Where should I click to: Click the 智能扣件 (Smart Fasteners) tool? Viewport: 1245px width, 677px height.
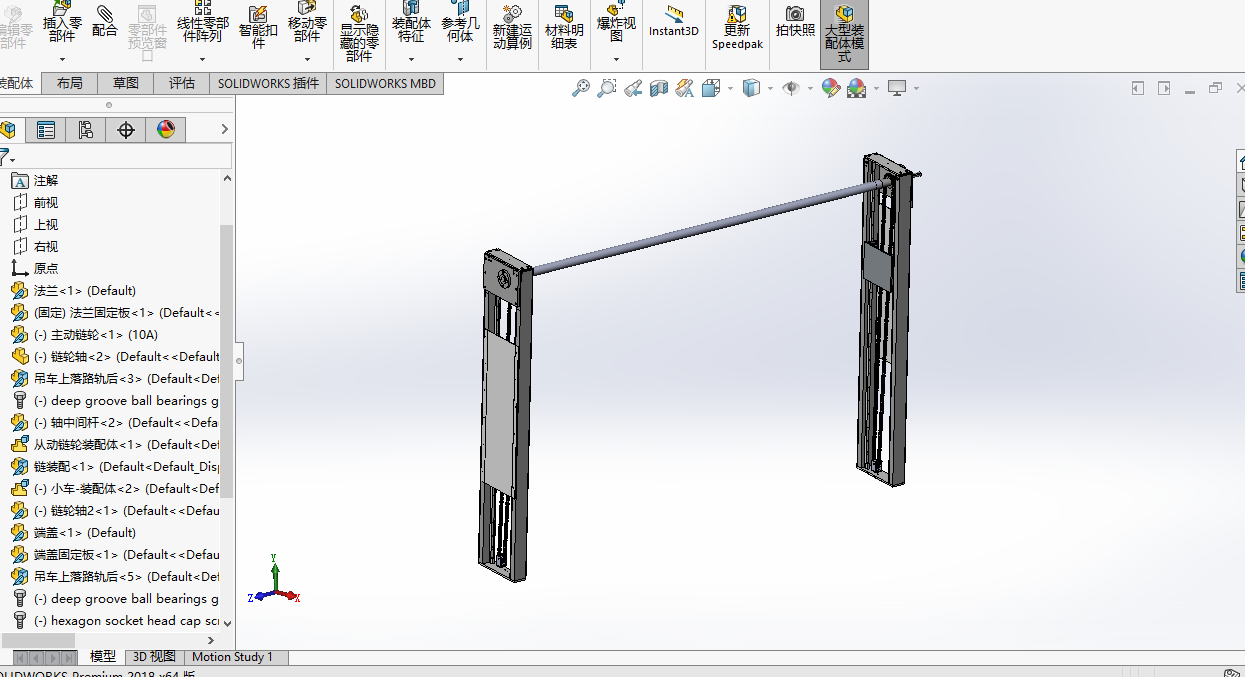point(258,26)
